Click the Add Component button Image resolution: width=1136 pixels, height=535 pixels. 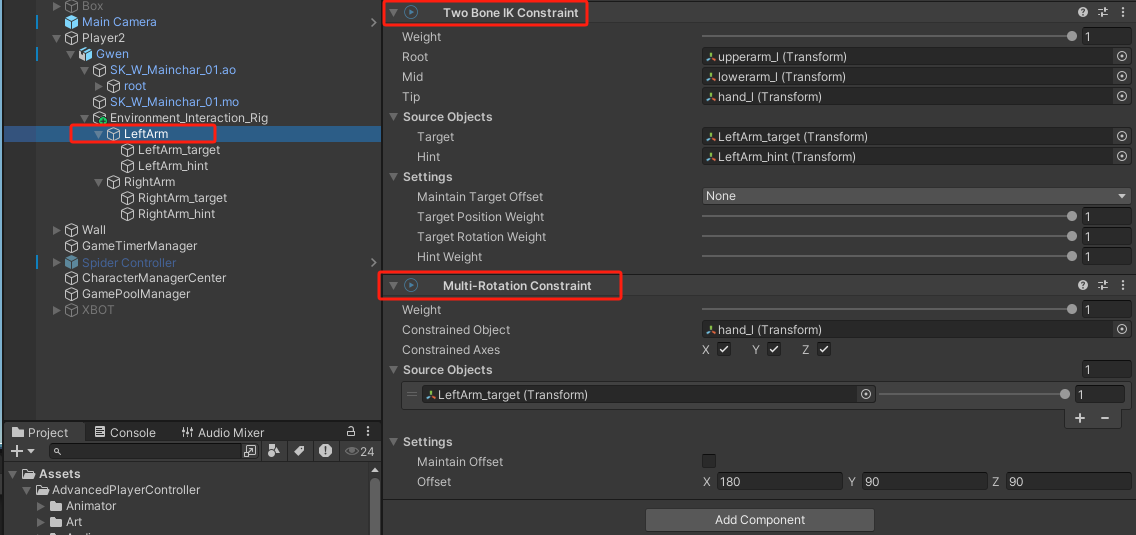pyautogui.click(x=759, y=520)
